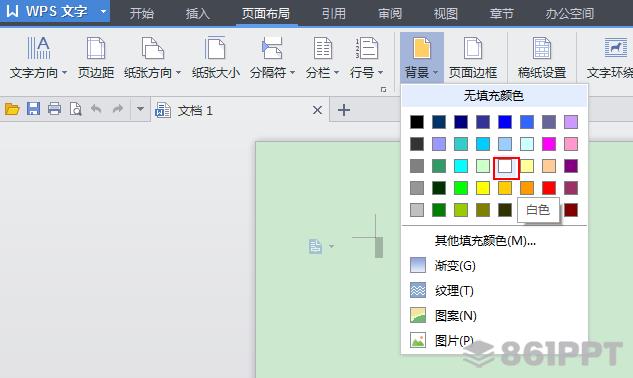Click the print preview icon
The height and width of the screenshot is (378, 633).
tap(75, 109)
